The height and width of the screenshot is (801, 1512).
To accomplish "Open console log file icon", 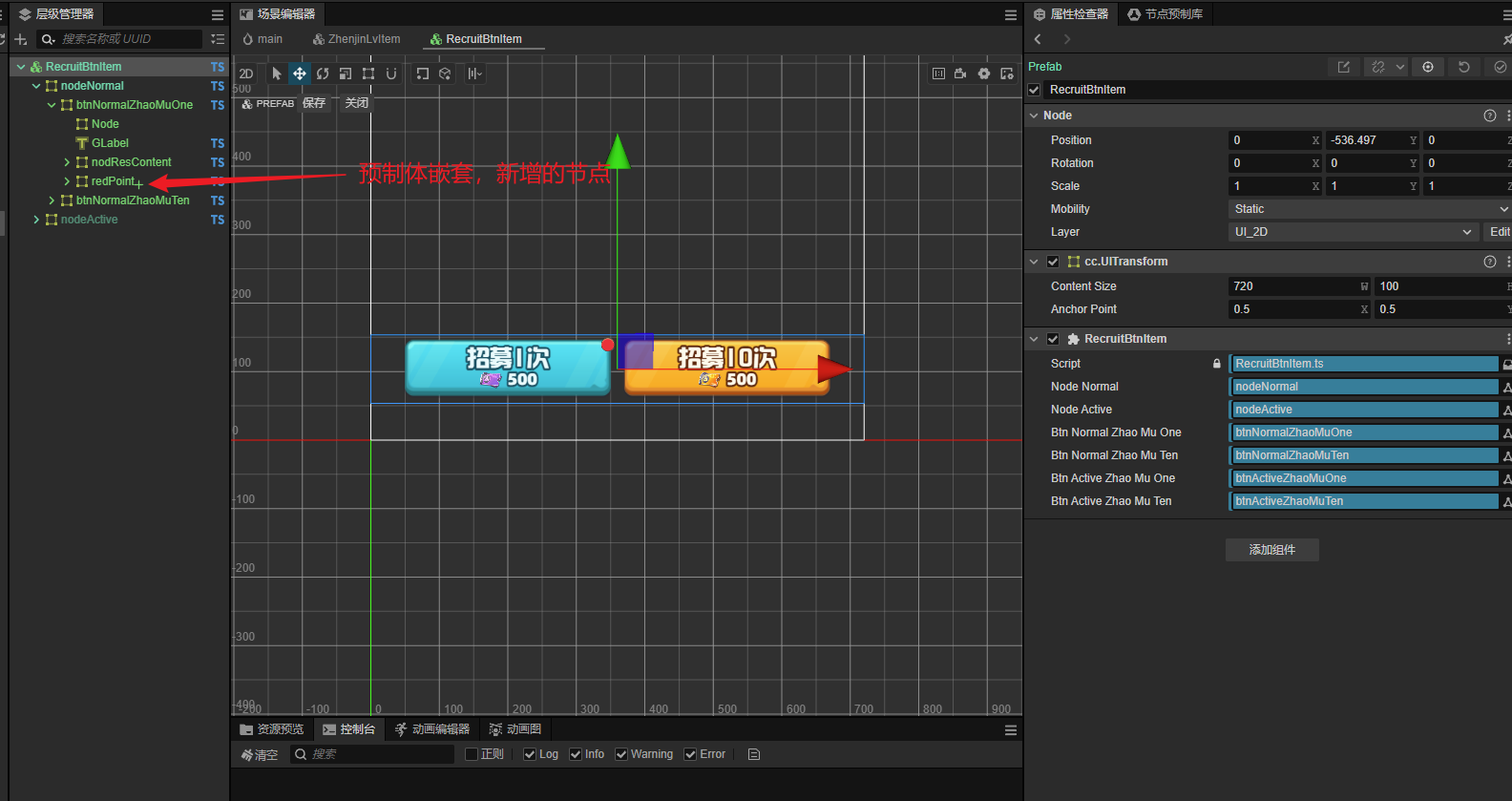I will coord(754,754).
